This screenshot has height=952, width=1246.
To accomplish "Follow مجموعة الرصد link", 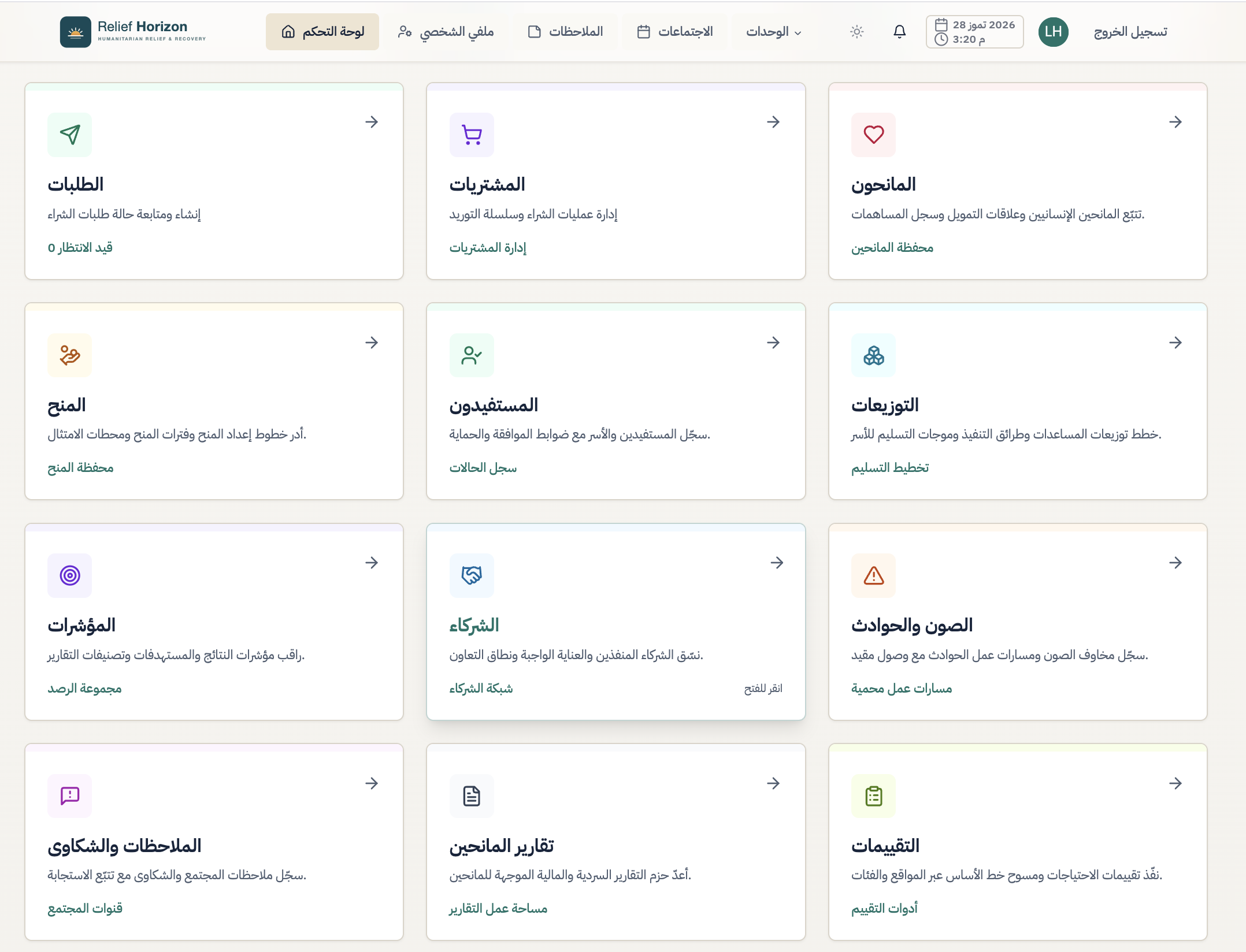I will tap(84, 689).
